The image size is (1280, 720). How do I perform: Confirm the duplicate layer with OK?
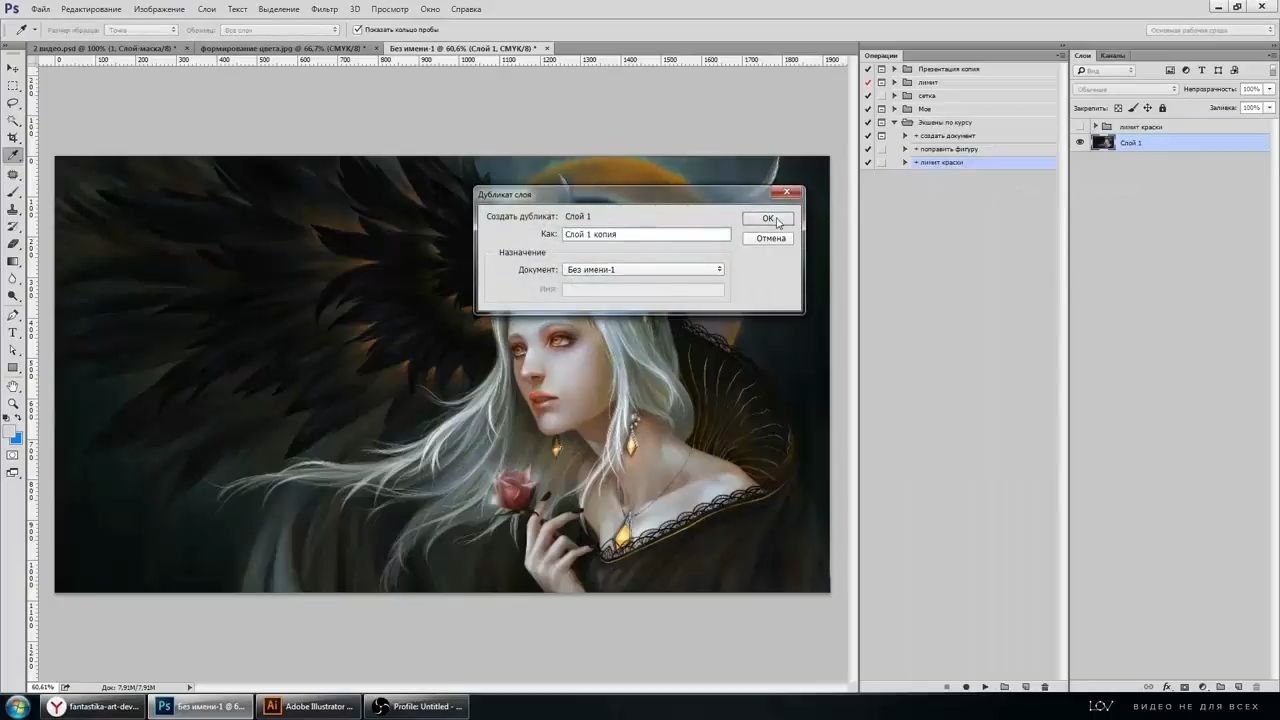pos(768,219)
